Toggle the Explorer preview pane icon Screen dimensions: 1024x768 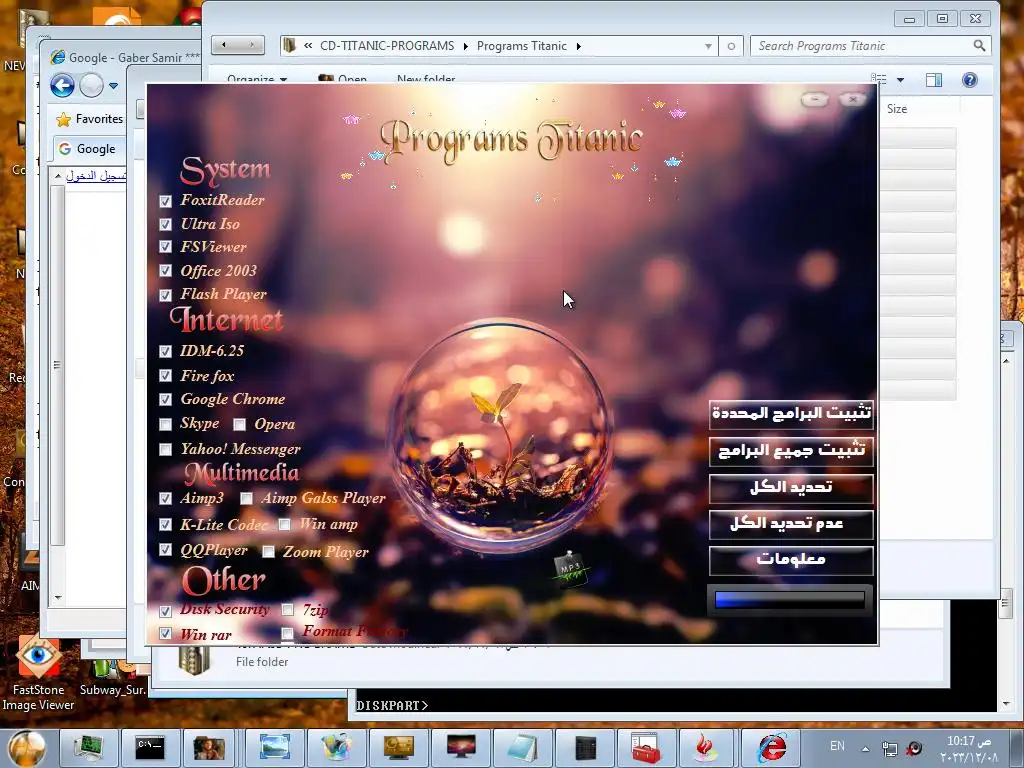(x=934, y=80)
